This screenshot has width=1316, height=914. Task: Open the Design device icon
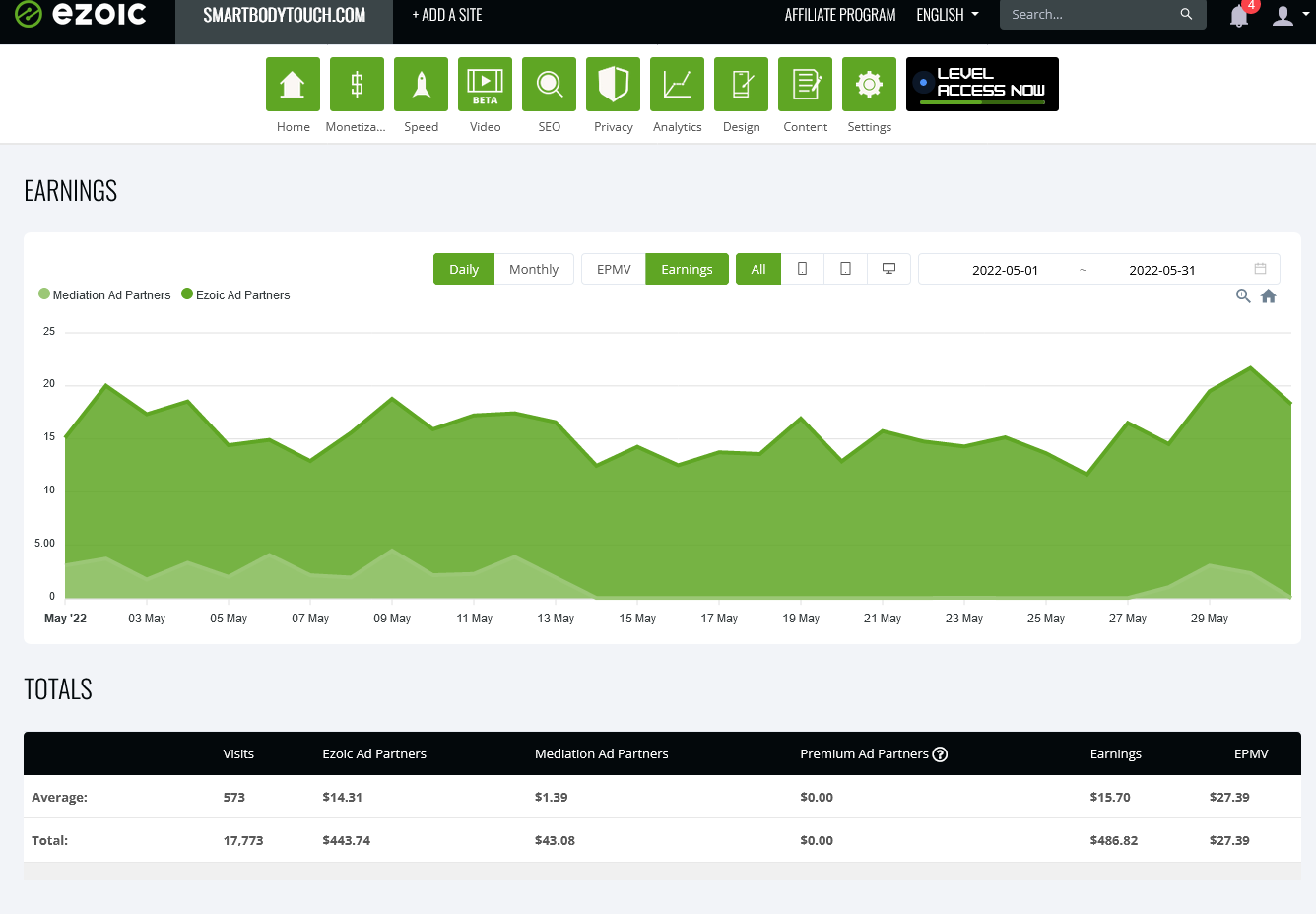click(741, 84)
